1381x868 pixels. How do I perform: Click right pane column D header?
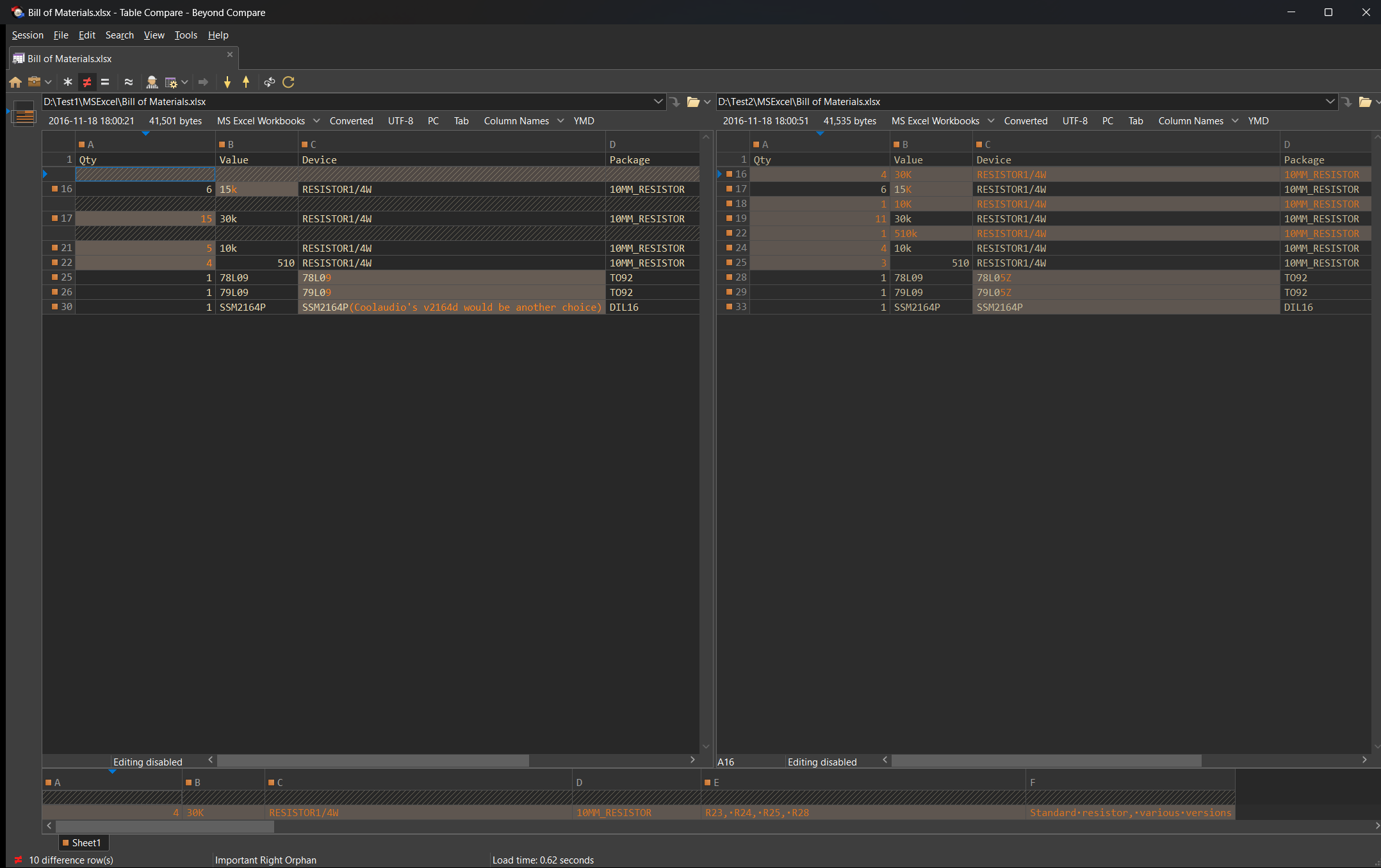(x=1325, y=145)
